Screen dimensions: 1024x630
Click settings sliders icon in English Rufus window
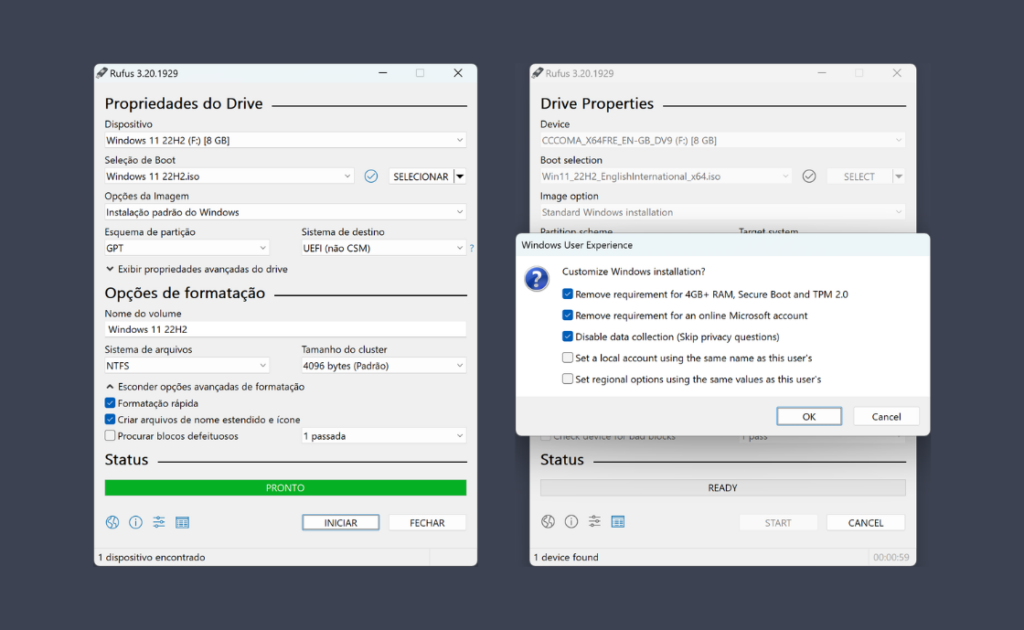[x=594, y=522]
